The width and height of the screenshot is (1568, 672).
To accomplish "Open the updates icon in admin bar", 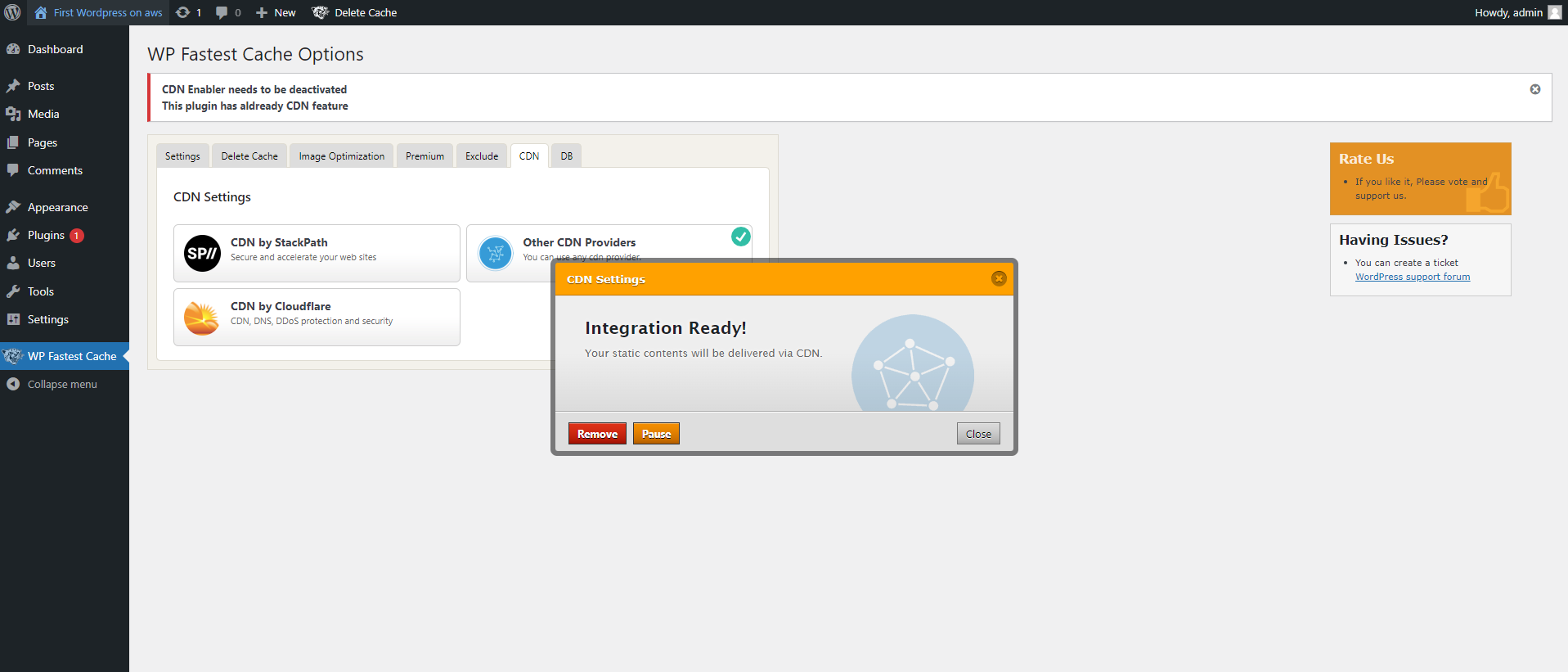I will click(183, 12).
